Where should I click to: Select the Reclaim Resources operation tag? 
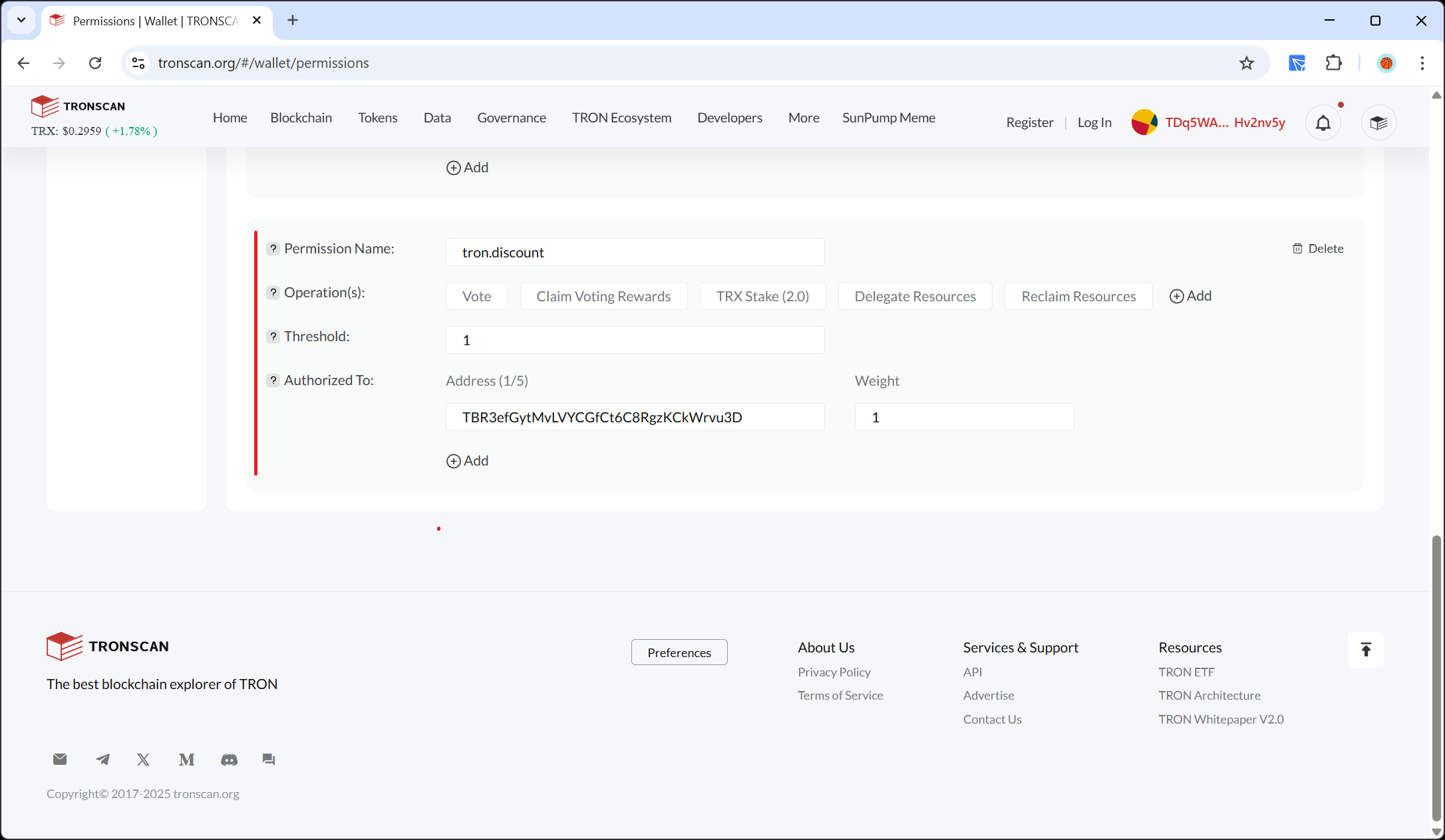[1079, 296]
